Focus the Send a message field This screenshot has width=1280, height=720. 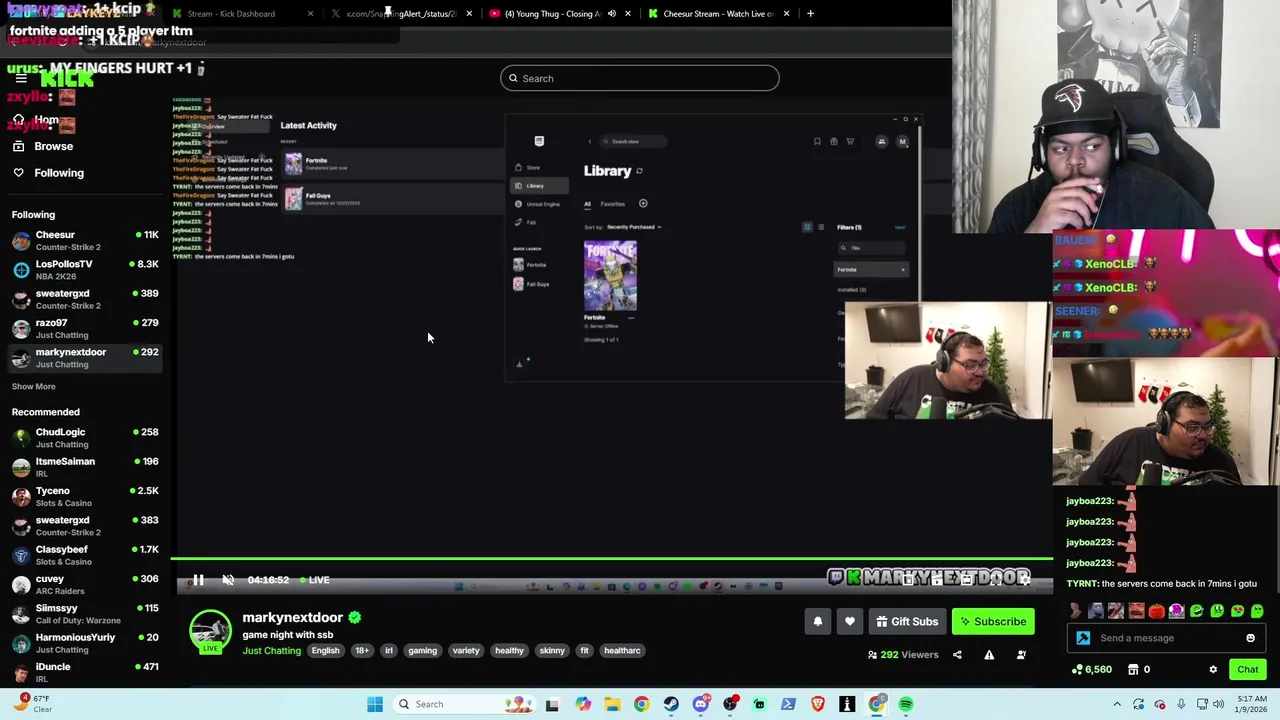(x=1166, y=638)
